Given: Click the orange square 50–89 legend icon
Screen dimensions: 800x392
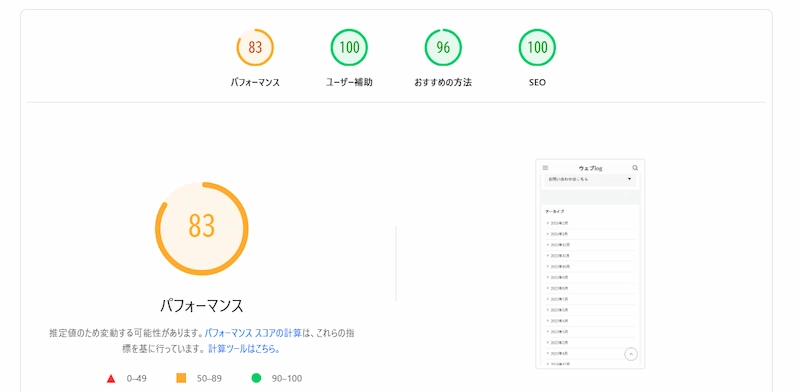Looking at the screenshot, I should [181, 378].
